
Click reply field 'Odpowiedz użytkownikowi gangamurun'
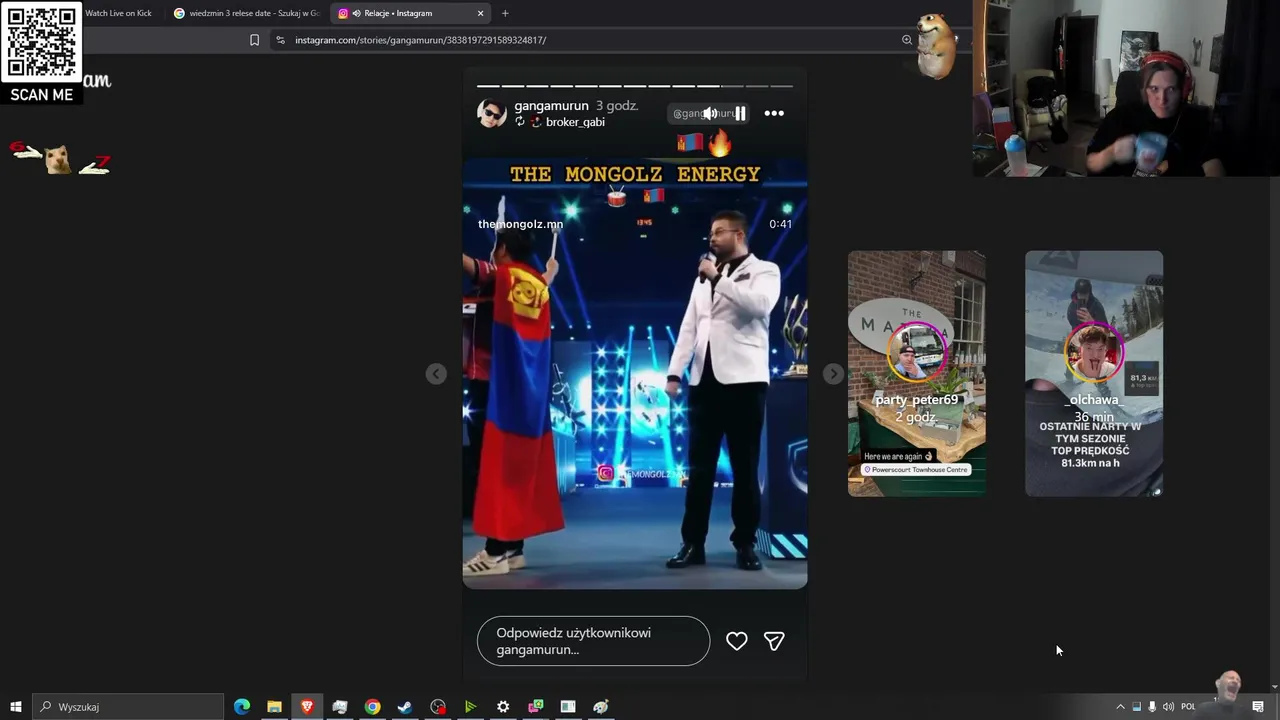(x=593, y=641)
